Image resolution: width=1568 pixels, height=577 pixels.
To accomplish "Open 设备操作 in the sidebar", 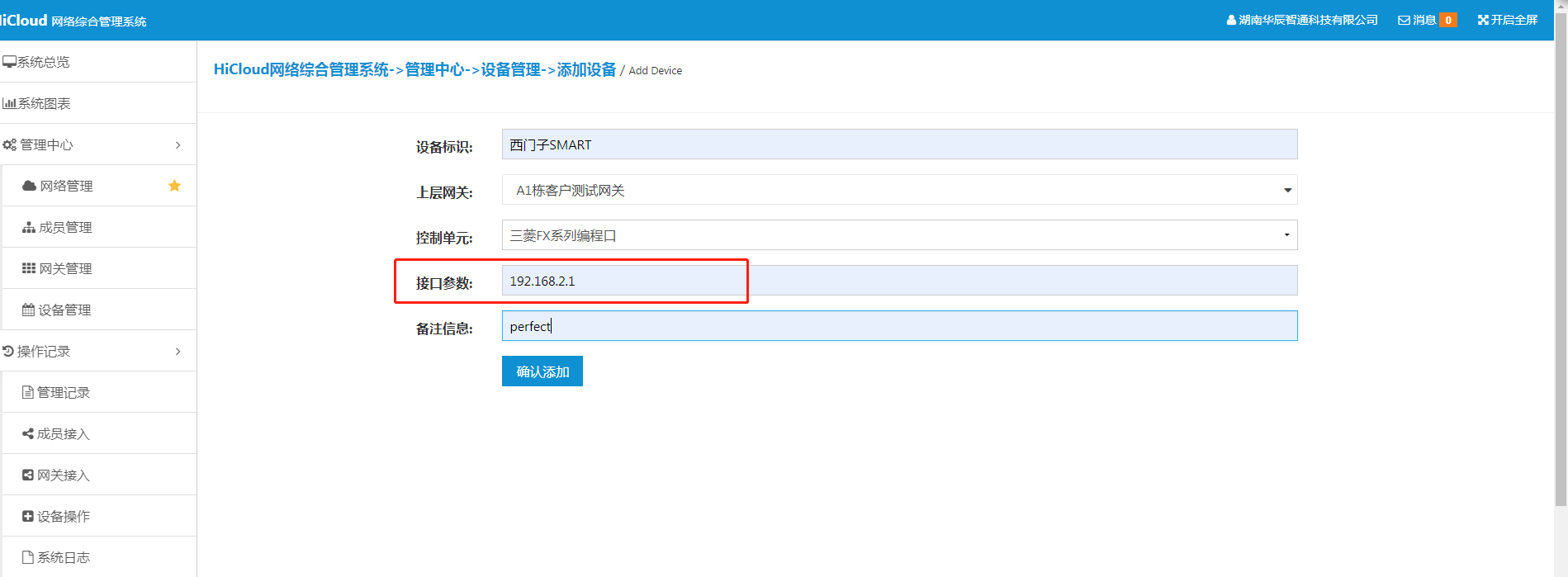I will point(63,516).
